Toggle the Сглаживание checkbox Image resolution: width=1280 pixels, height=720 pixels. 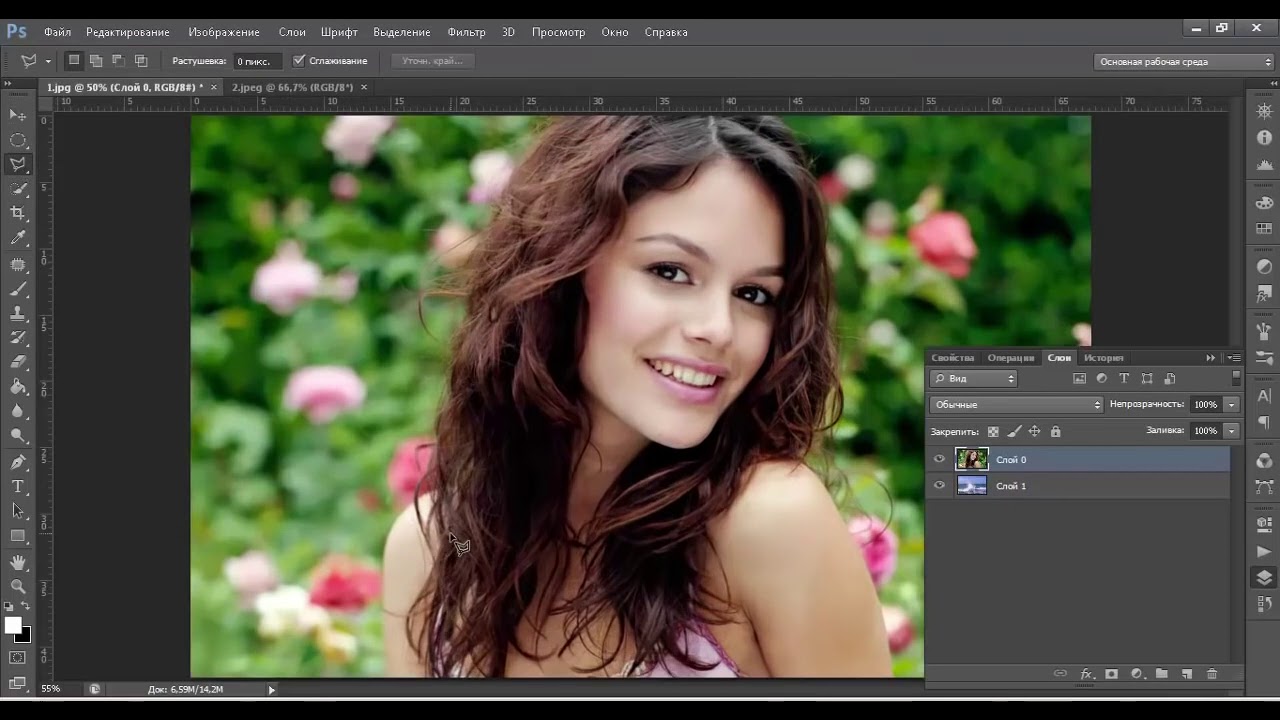point(298,61)
